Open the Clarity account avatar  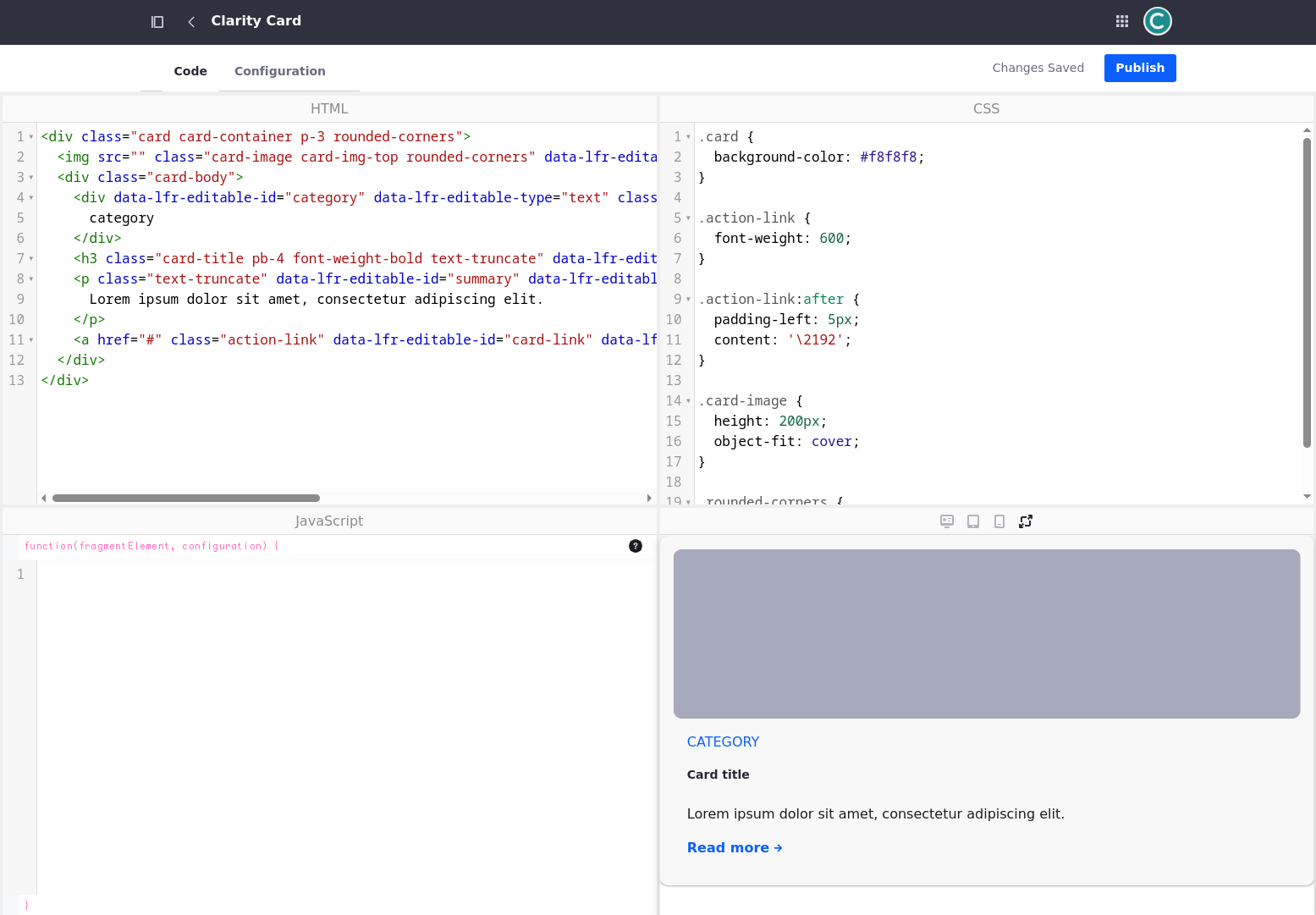click(1157, 20)
